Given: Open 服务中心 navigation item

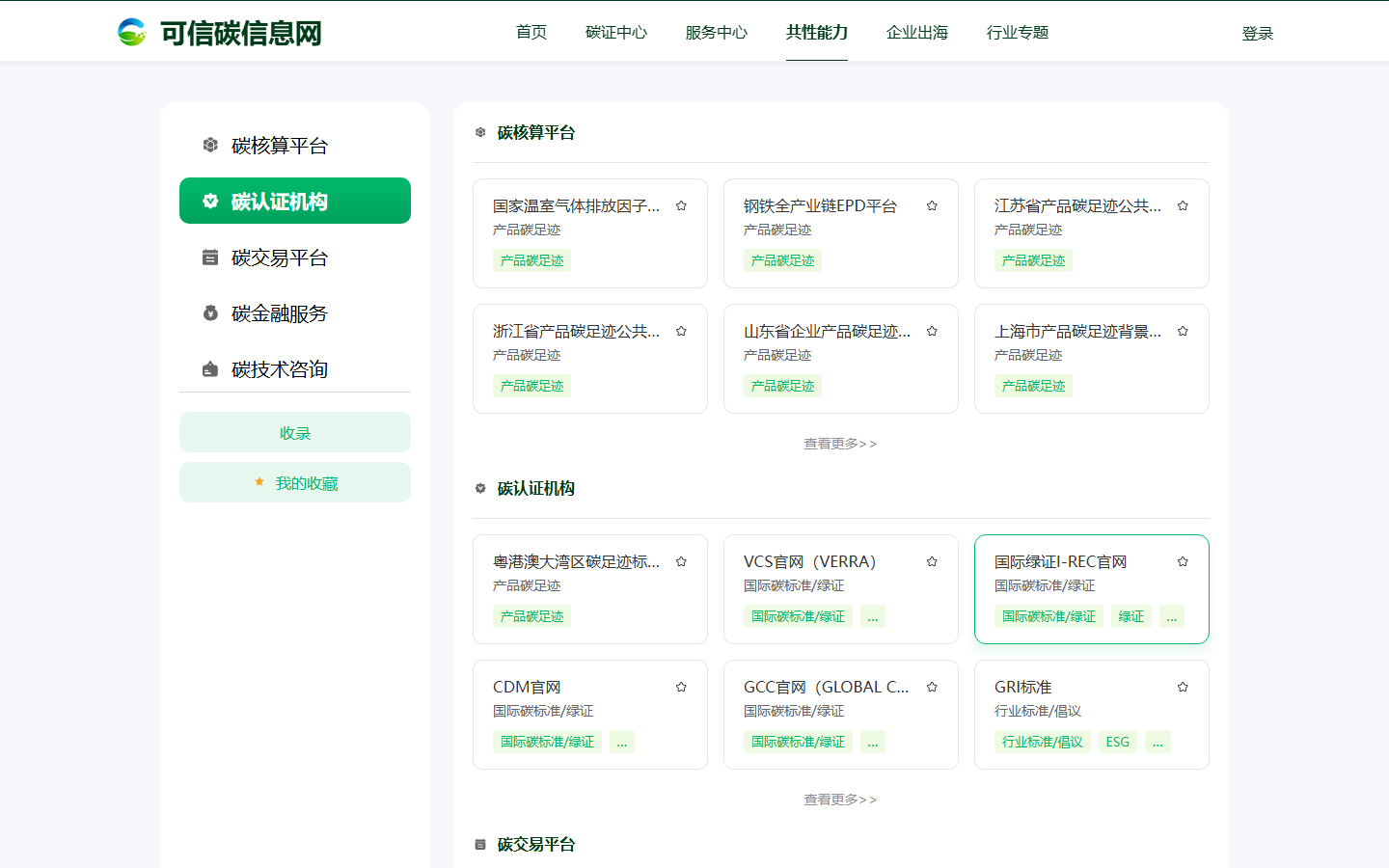Looking at the screenshot, I should click(x=717, y=32).
